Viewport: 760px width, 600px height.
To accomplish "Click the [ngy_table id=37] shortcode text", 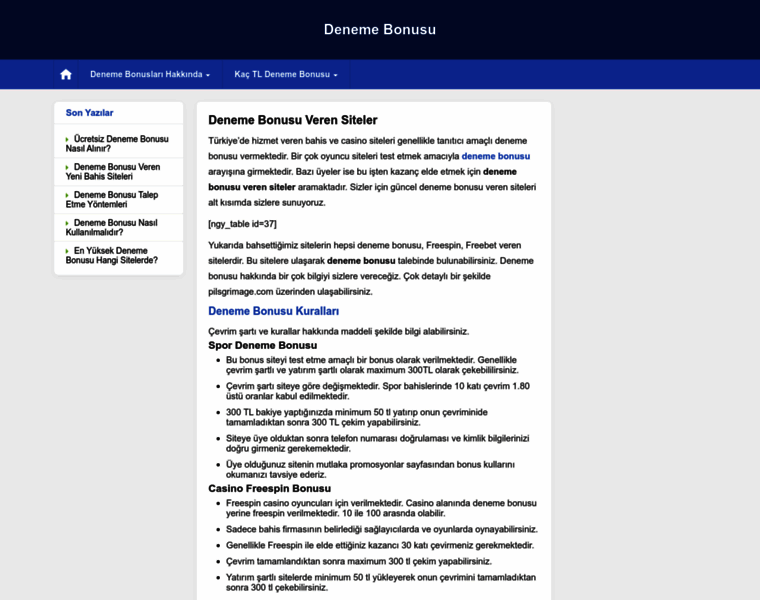I will tap(242, 224).
